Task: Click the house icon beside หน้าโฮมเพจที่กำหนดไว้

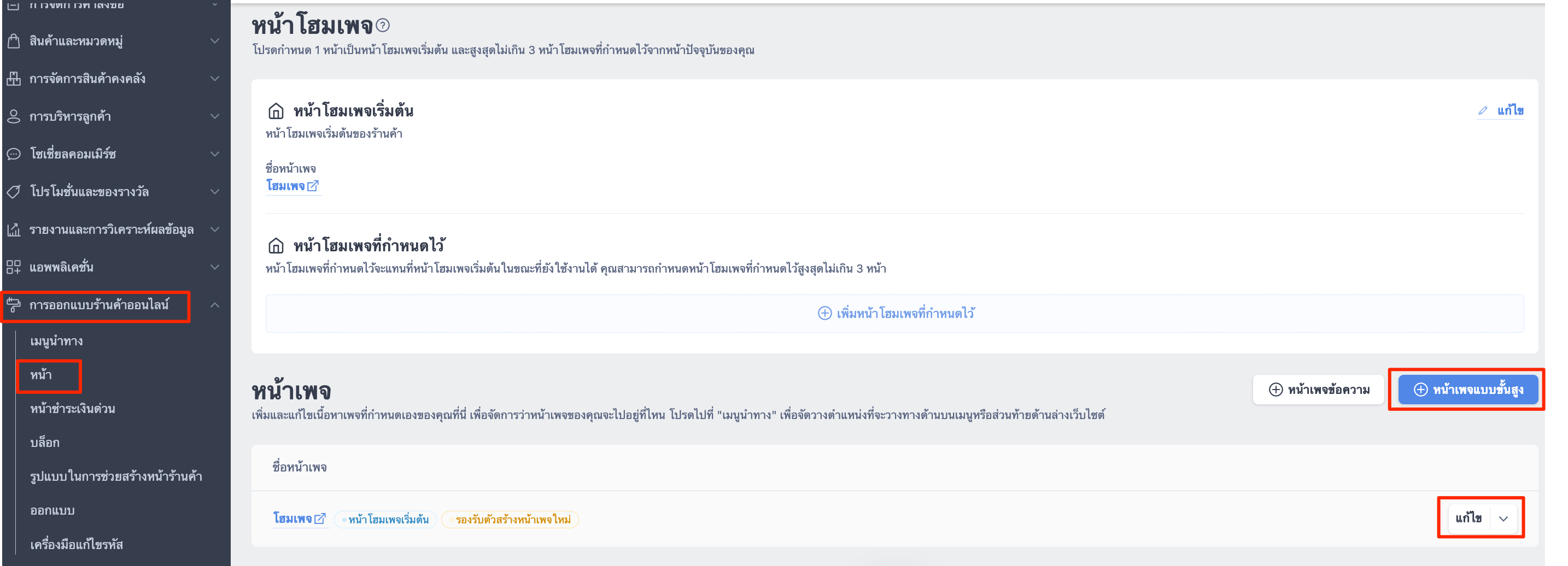Action: [x=276, y=246]
